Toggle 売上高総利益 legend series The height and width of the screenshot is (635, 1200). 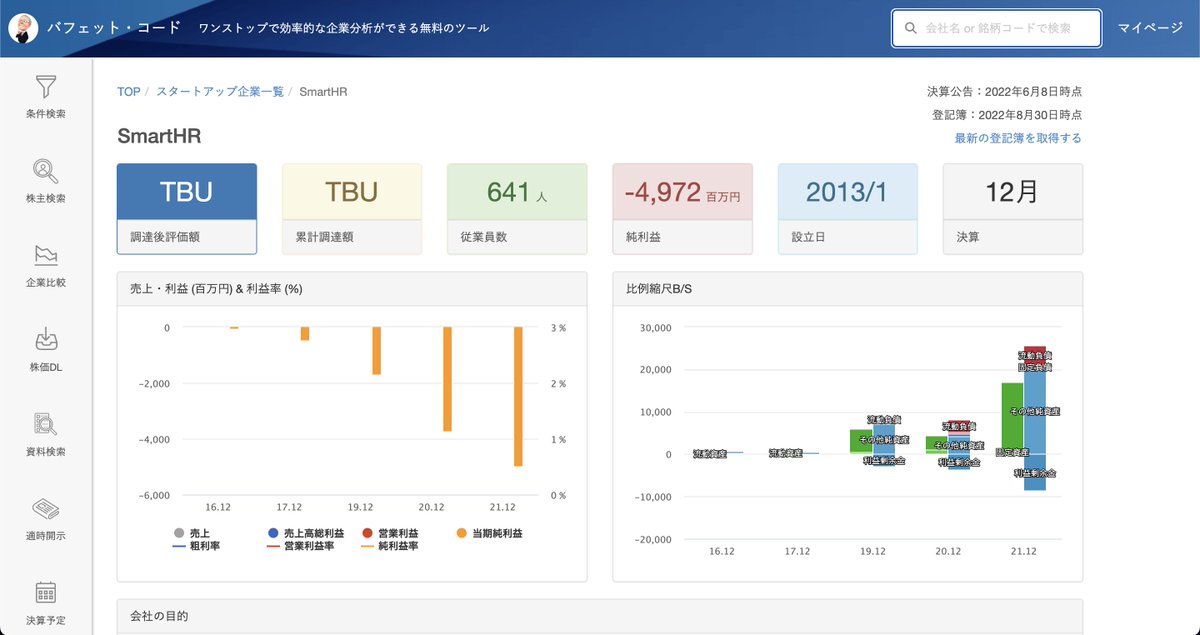305,533
